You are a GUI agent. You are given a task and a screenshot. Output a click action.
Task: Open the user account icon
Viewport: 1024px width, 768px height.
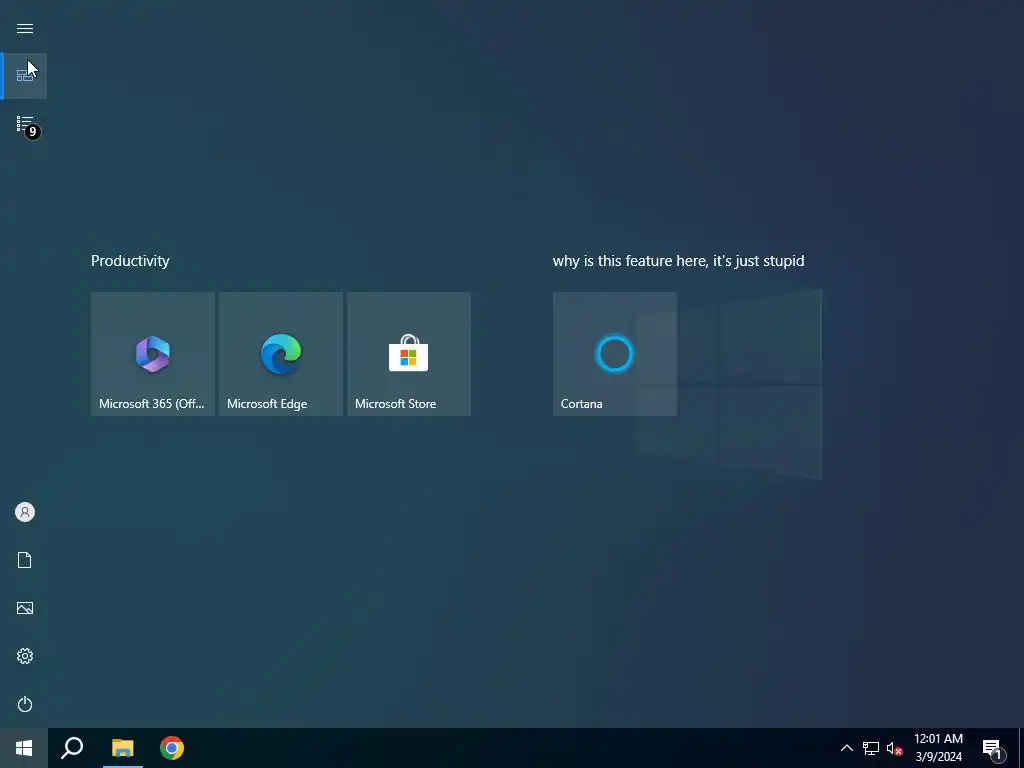tap(25, 512)
